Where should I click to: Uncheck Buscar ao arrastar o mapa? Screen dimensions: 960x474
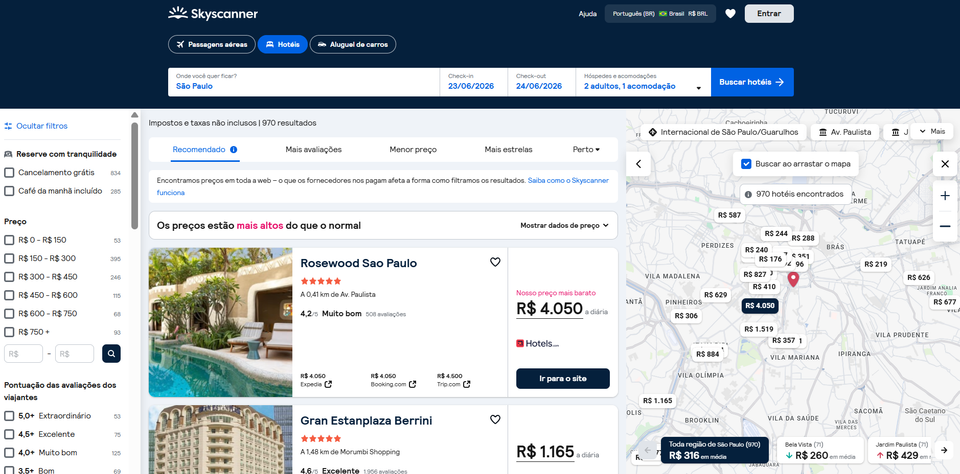coord(746,164)
